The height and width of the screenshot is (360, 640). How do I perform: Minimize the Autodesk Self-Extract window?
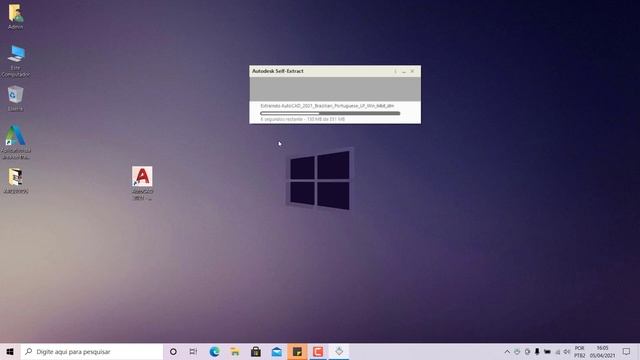[404, 71]
